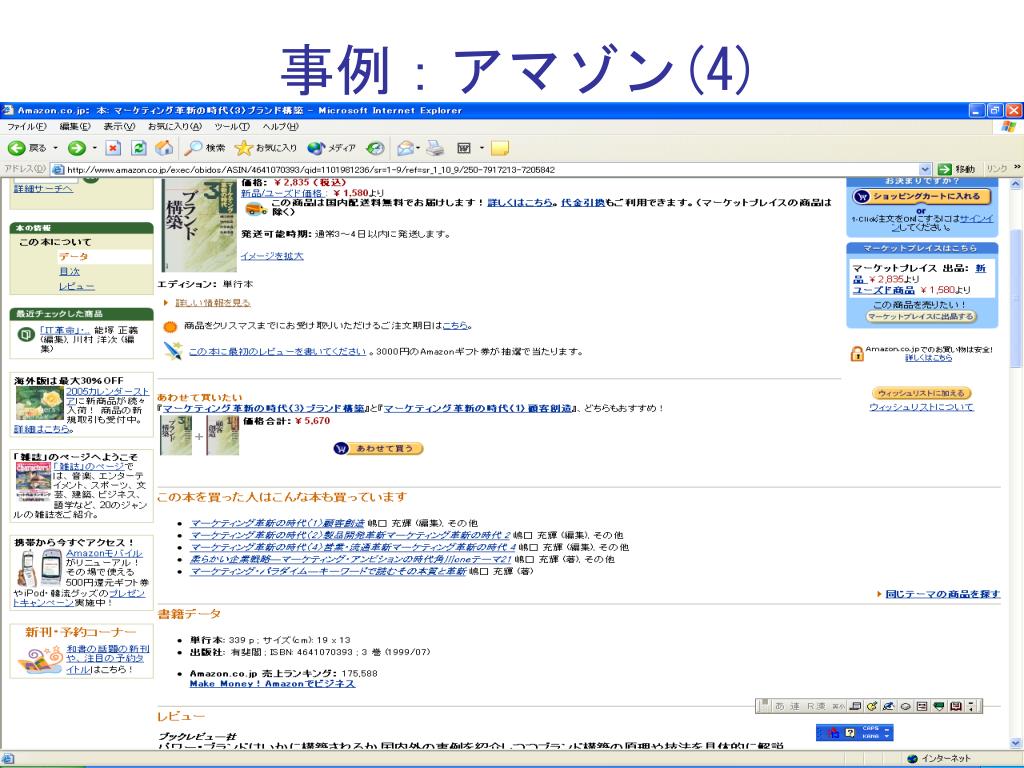This screenshot has height=768, width=1024.
Task: Click the padlock security icon
Action: click(856, 353)
